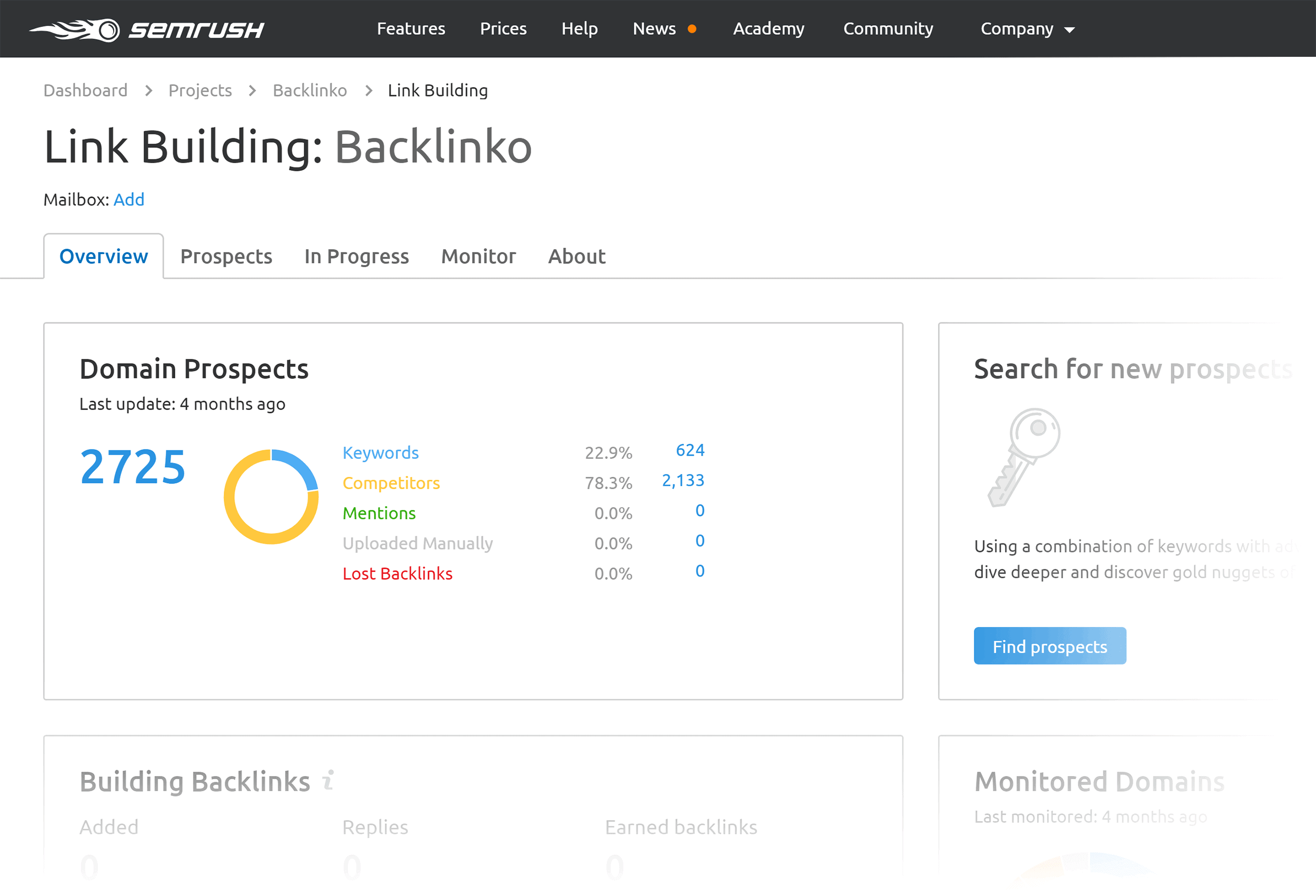Open the Help menu item
Image resolution: width=1316 pixels, height=896 pixels.
click(x=579, y=28)
